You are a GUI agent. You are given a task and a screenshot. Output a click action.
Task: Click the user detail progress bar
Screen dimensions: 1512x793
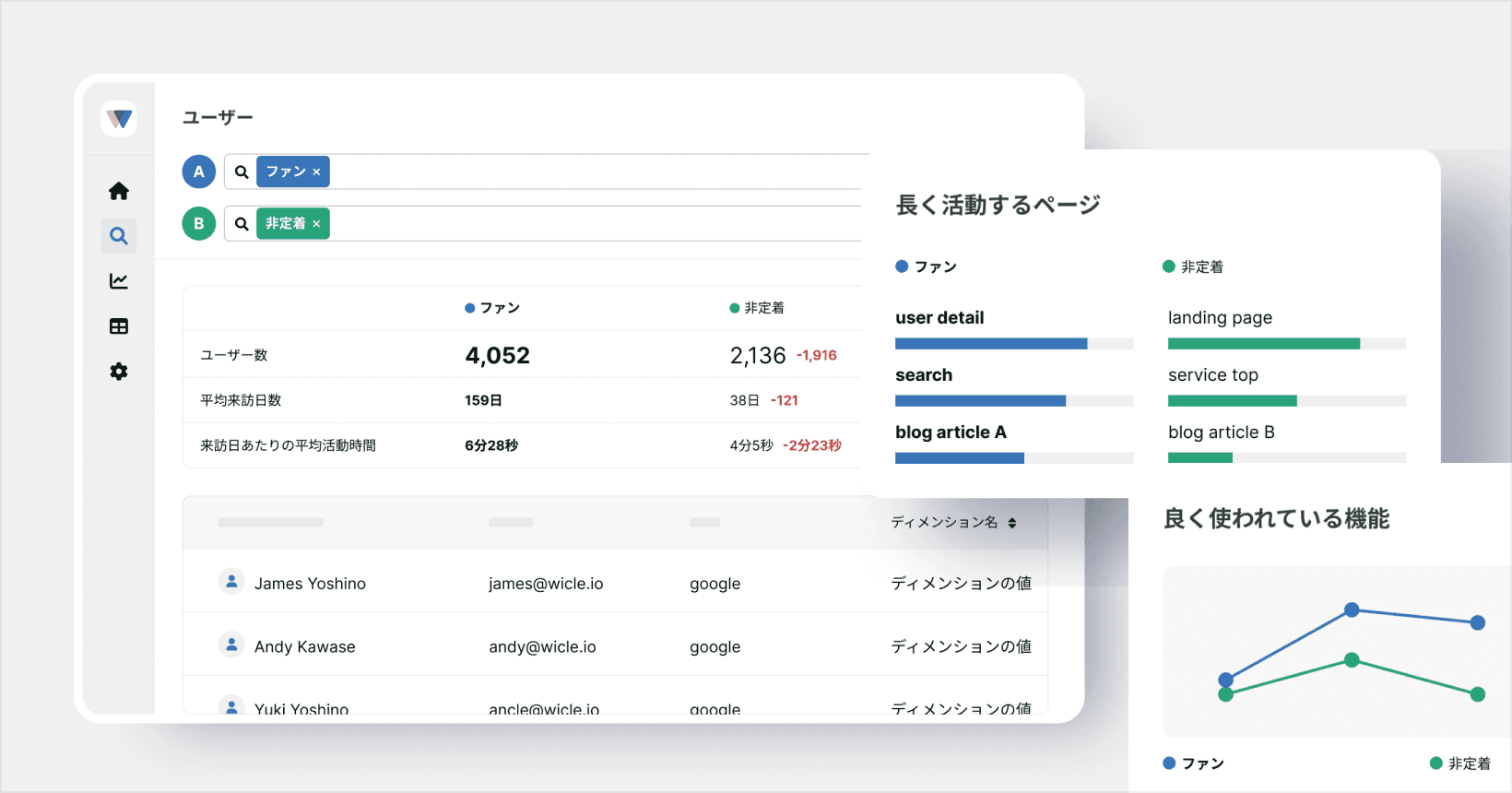(1014, 344)
